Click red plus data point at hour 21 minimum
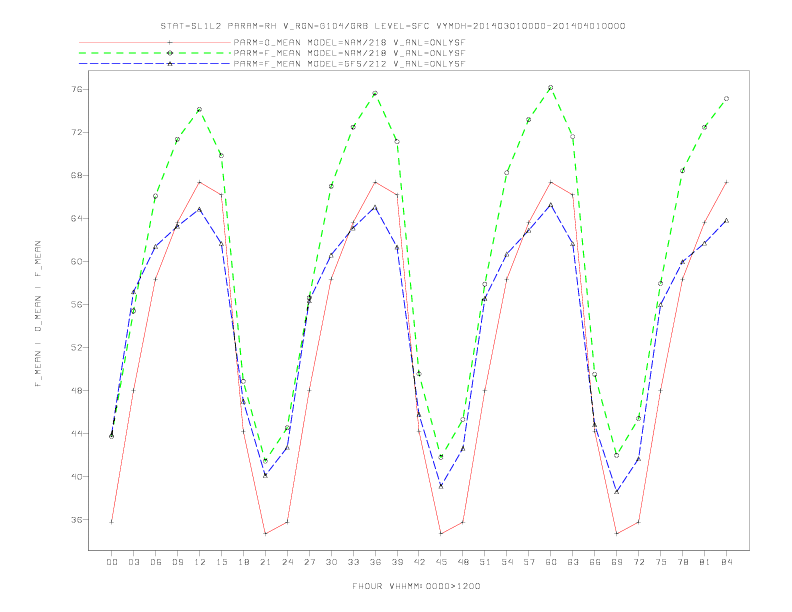The height and width of the screenshot is (612, 792). tap(265, 534)
